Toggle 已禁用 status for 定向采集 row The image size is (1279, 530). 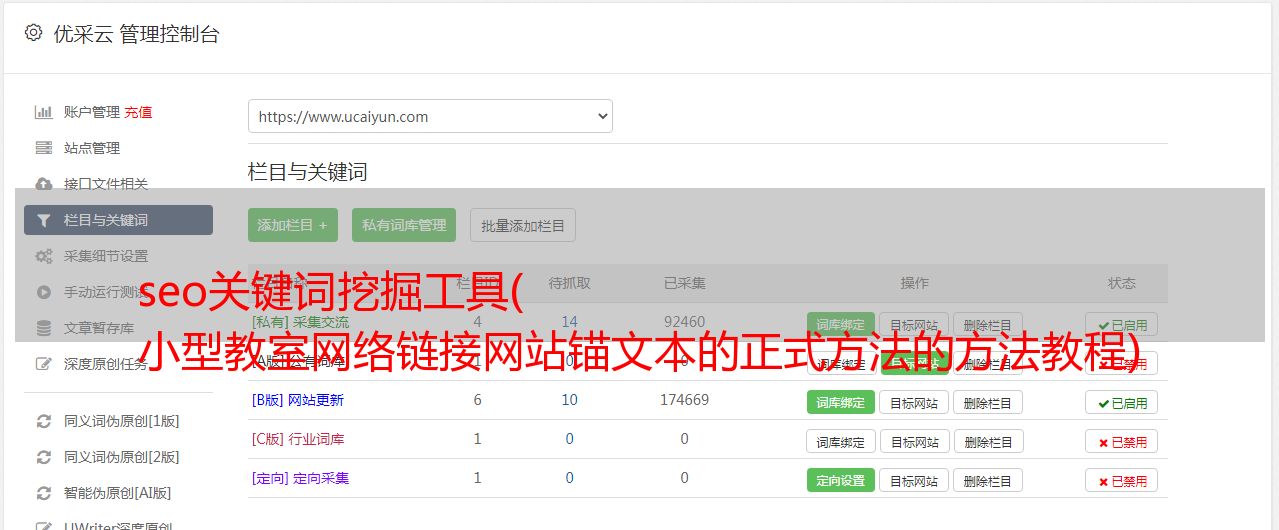coord(1122,480)
